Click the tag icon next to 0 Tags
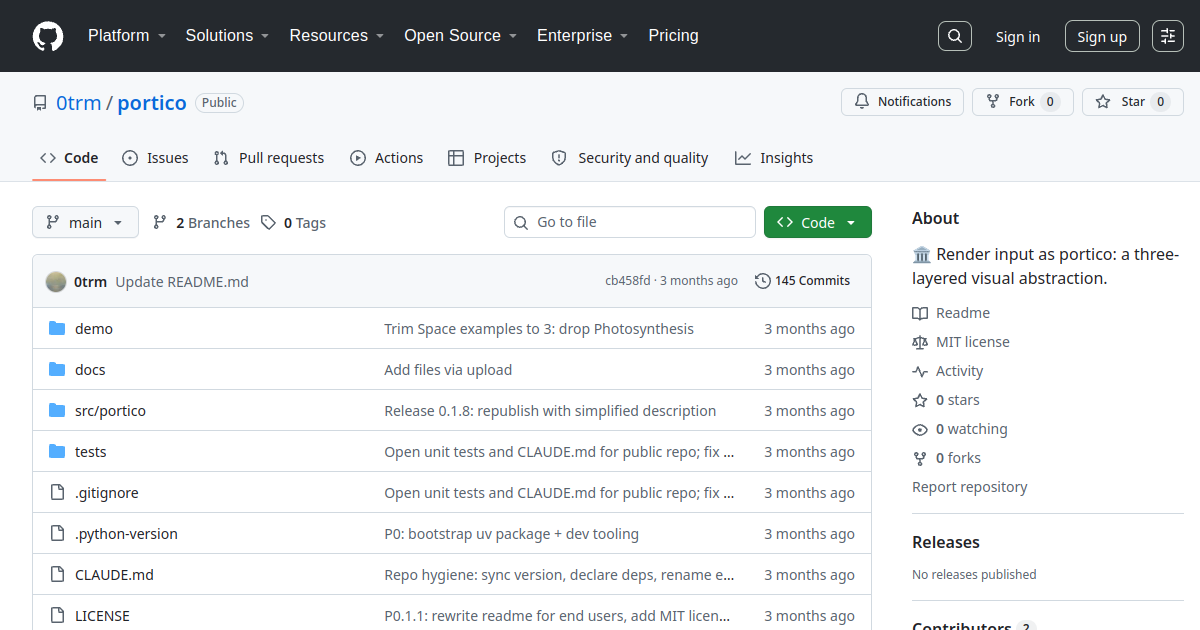This screenshot has height=630, width=1200. [268, 222]
